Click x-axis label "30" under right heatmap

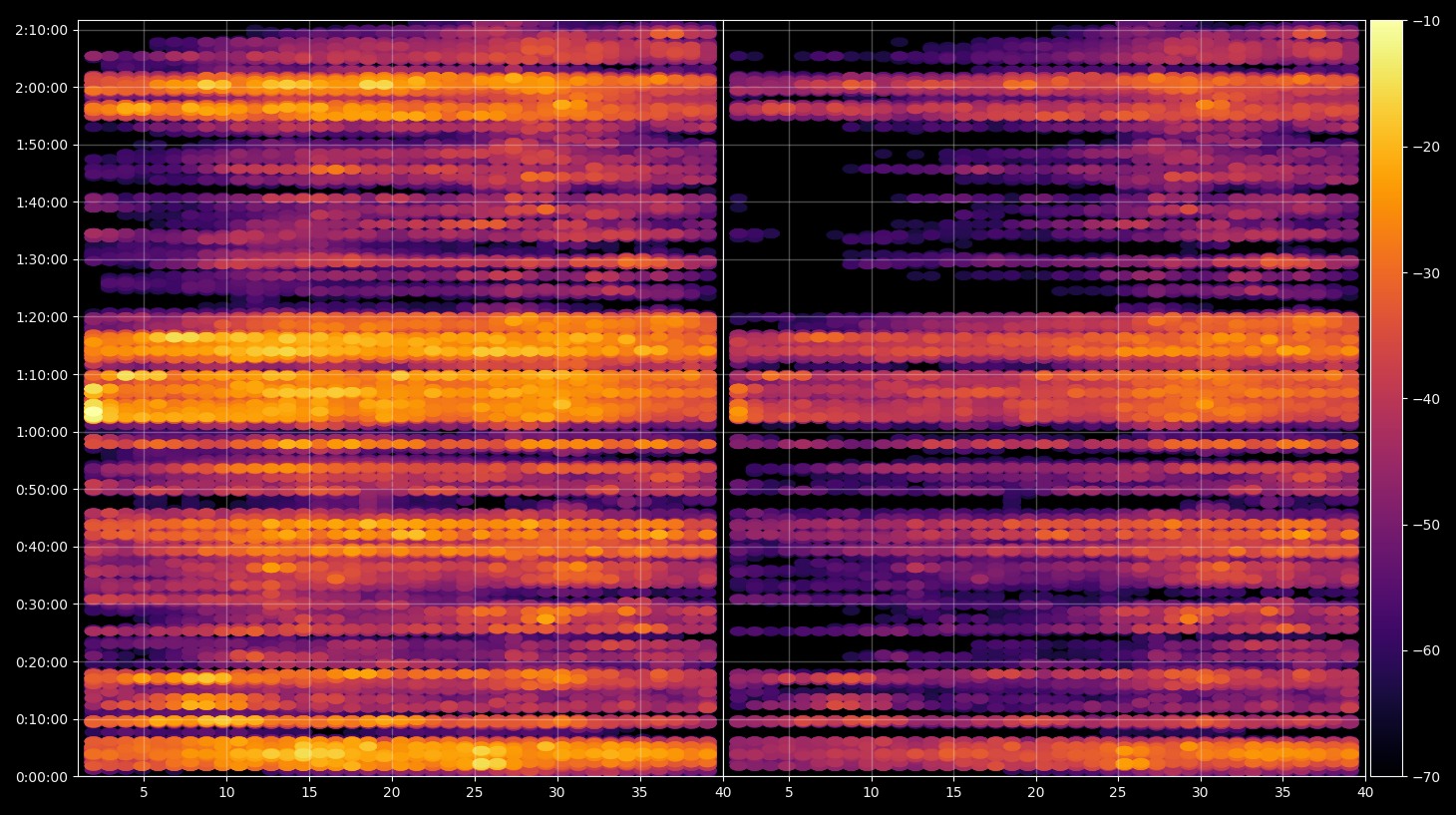point(1200,793)
